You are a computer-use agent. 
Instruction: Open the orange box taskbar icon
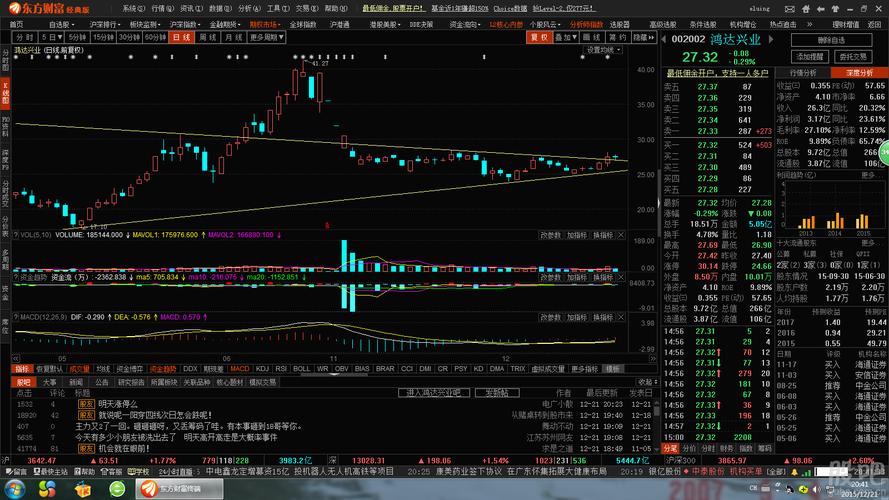(x=83, y=489)
